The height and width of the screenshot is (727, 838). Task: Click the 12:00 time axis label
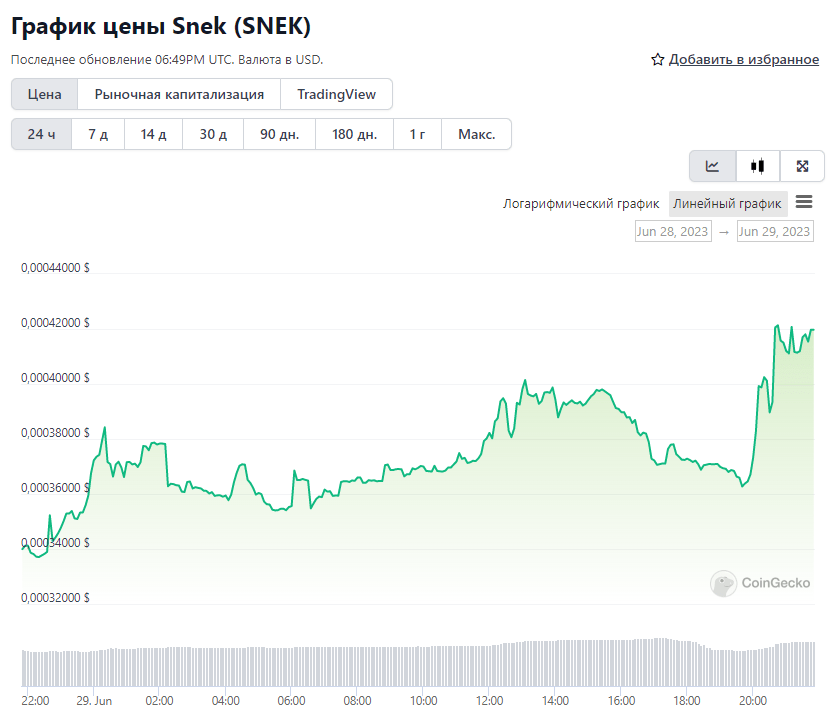click(x=490, y=701)
